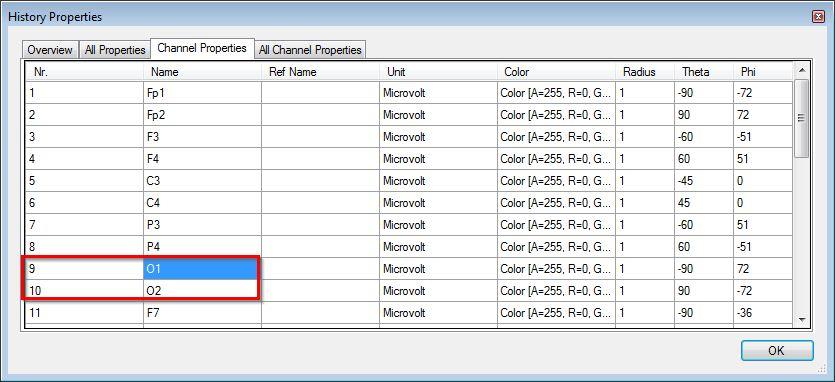This screenshot has height=382, width=835.
Task: Open the All Channel Properties tab
Action: 310,50
